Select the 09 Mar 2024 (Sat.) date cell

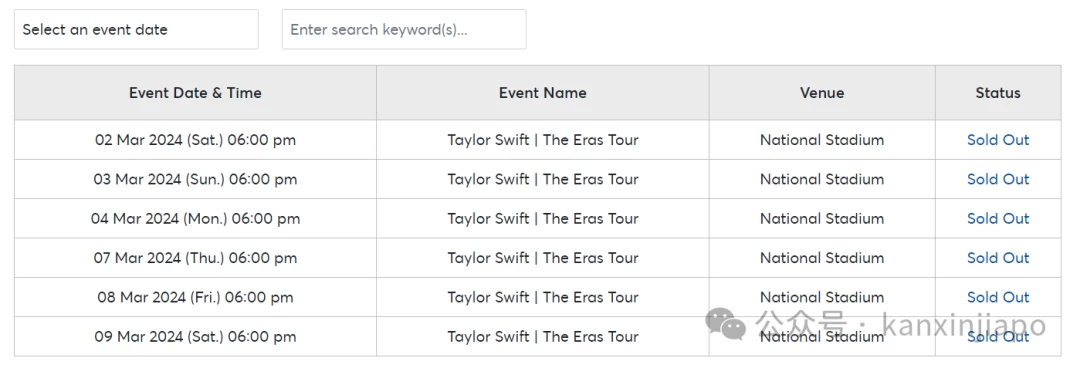[196, 336]
